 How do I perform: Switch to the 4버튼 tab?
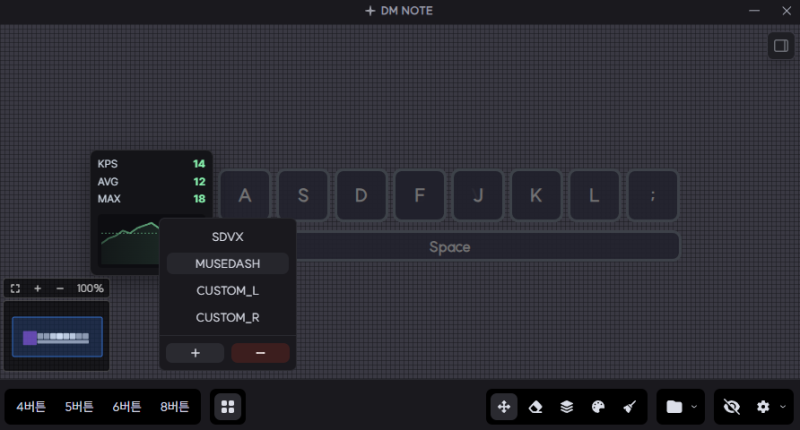(x=31, y=407)
